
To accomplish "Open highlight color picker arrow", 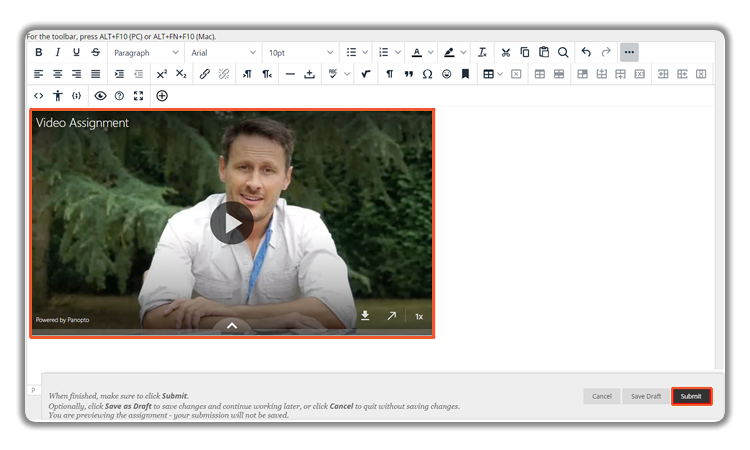I will click(463, 52).
